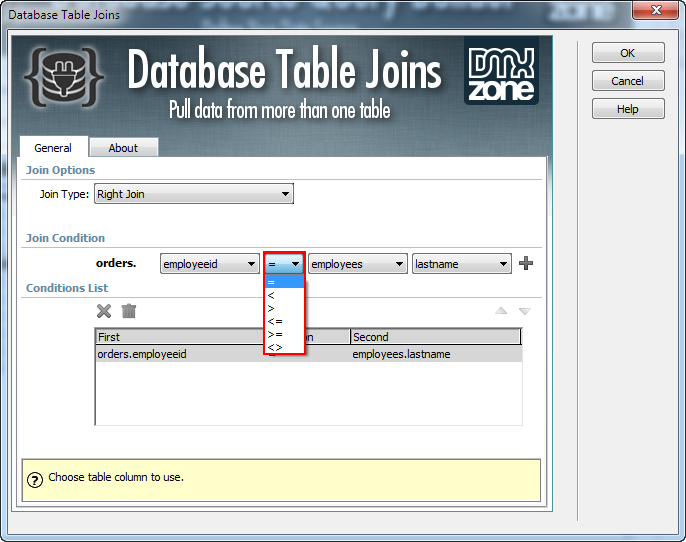Click the Cancel button
The height and width of the screenshot is (542, 686).
pos(628,81)
